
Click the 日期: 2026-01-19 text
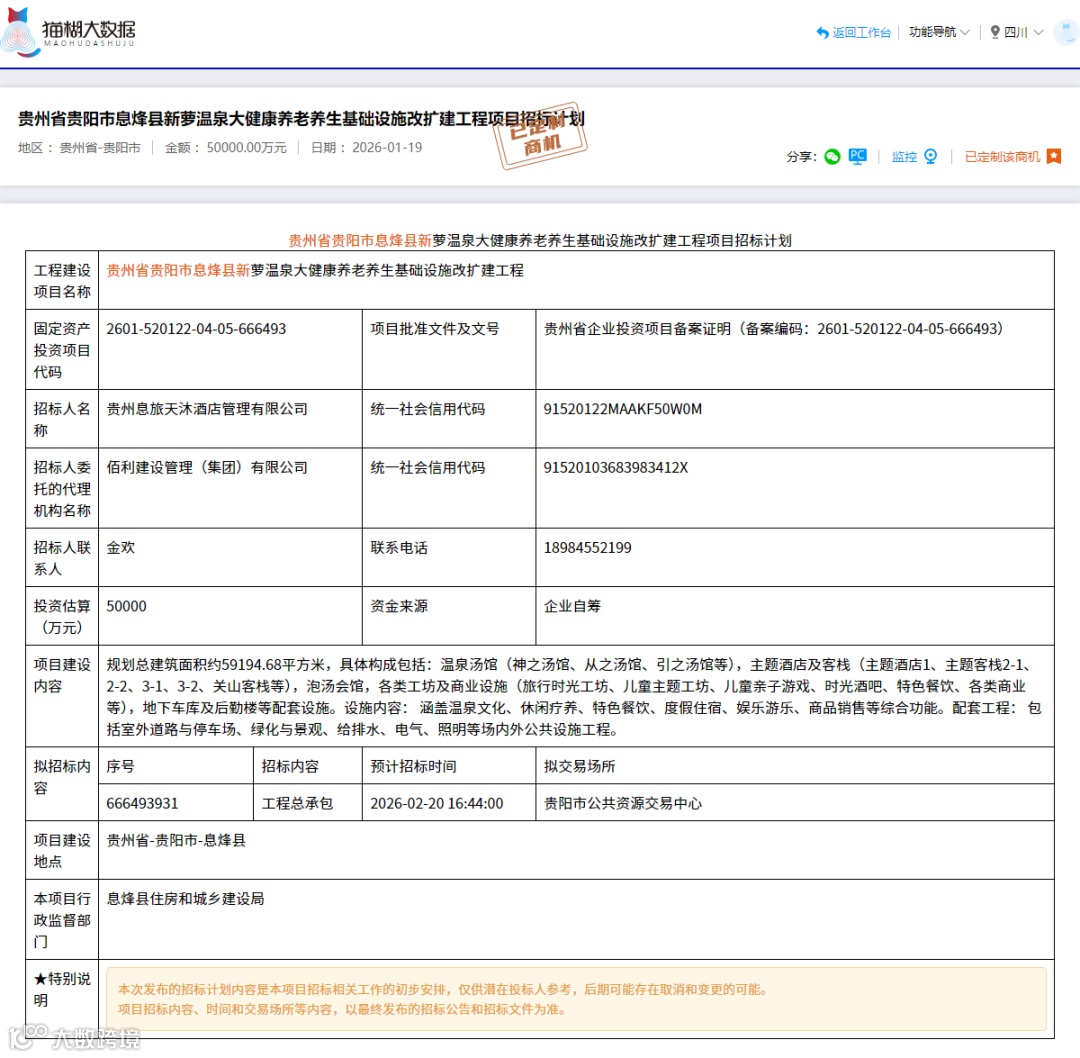(x=366, y=148)
